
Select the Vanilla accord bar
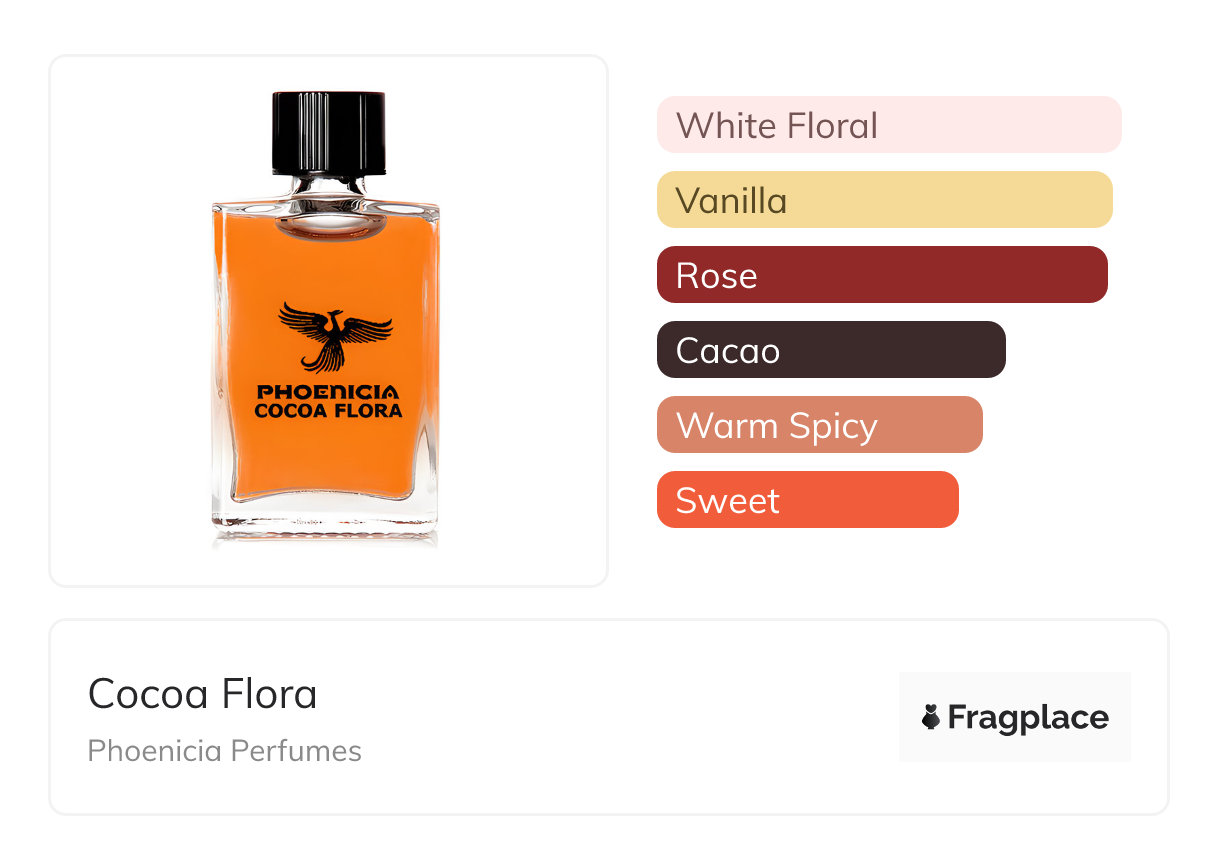click(884, 200)
